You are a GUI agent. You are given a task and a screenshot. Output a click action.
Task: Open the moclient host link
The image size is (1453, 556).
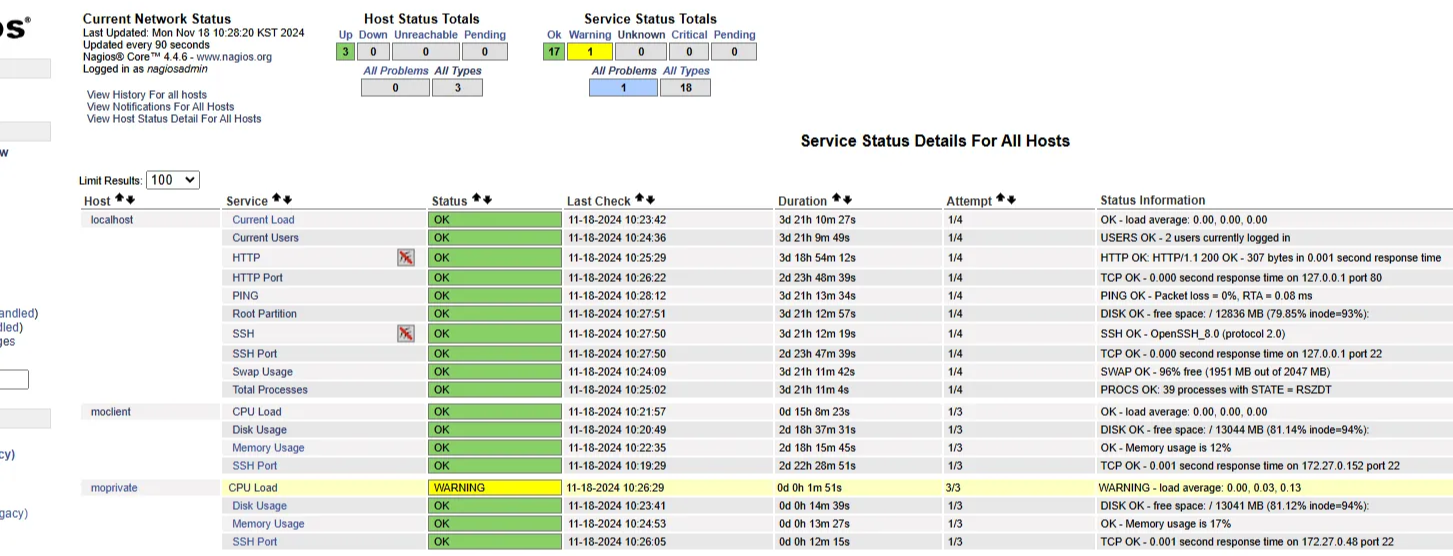tap(111, 412)
